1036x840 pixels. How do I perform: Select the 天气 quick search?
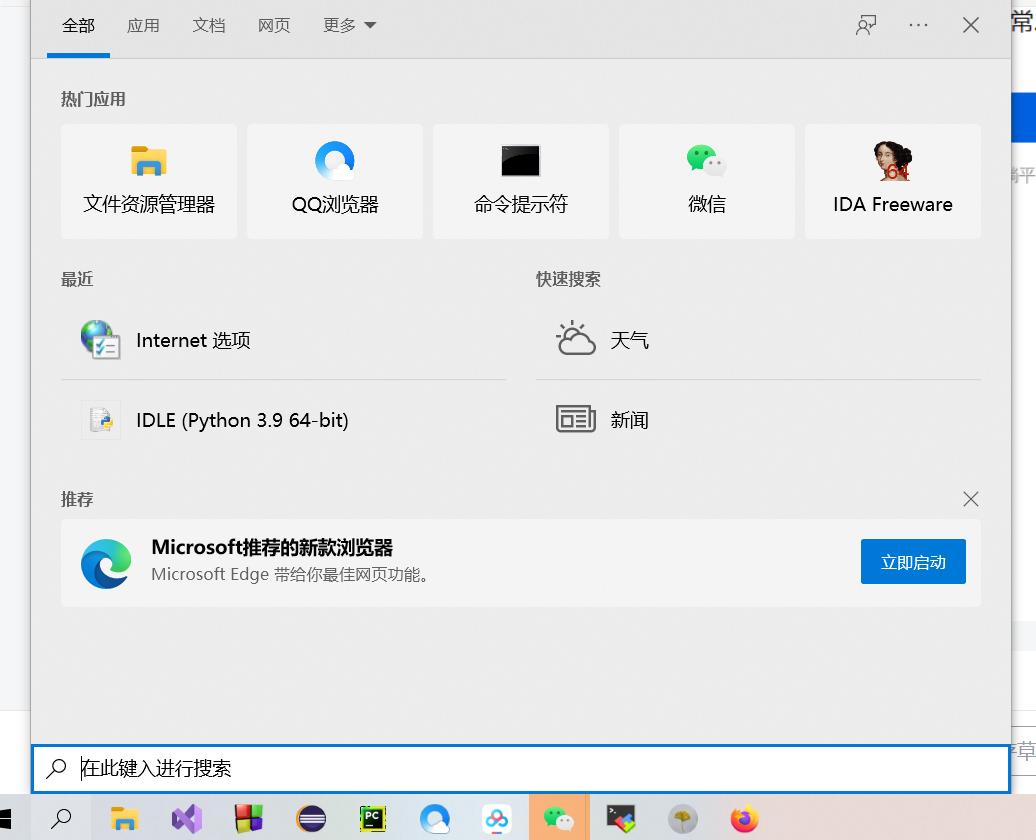coord(758,340)
